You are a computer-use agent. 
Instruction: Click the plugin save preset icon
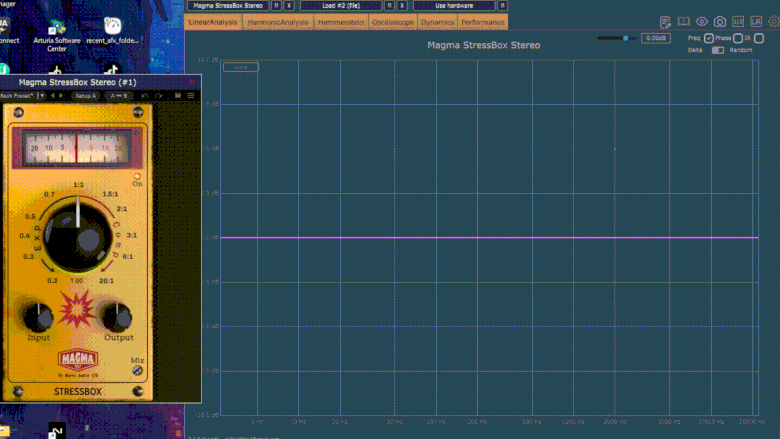pyautogui.click(x=177, y=95)
